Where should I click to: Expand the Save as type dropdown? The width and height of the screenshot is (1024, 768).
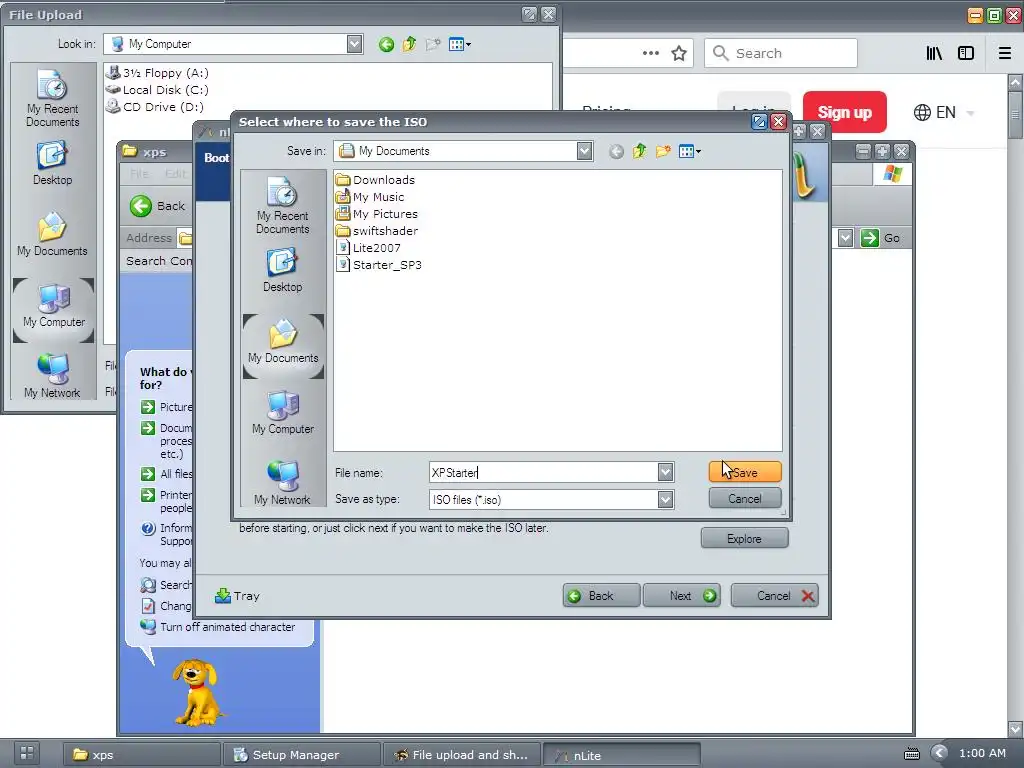[x=665, y=500]
